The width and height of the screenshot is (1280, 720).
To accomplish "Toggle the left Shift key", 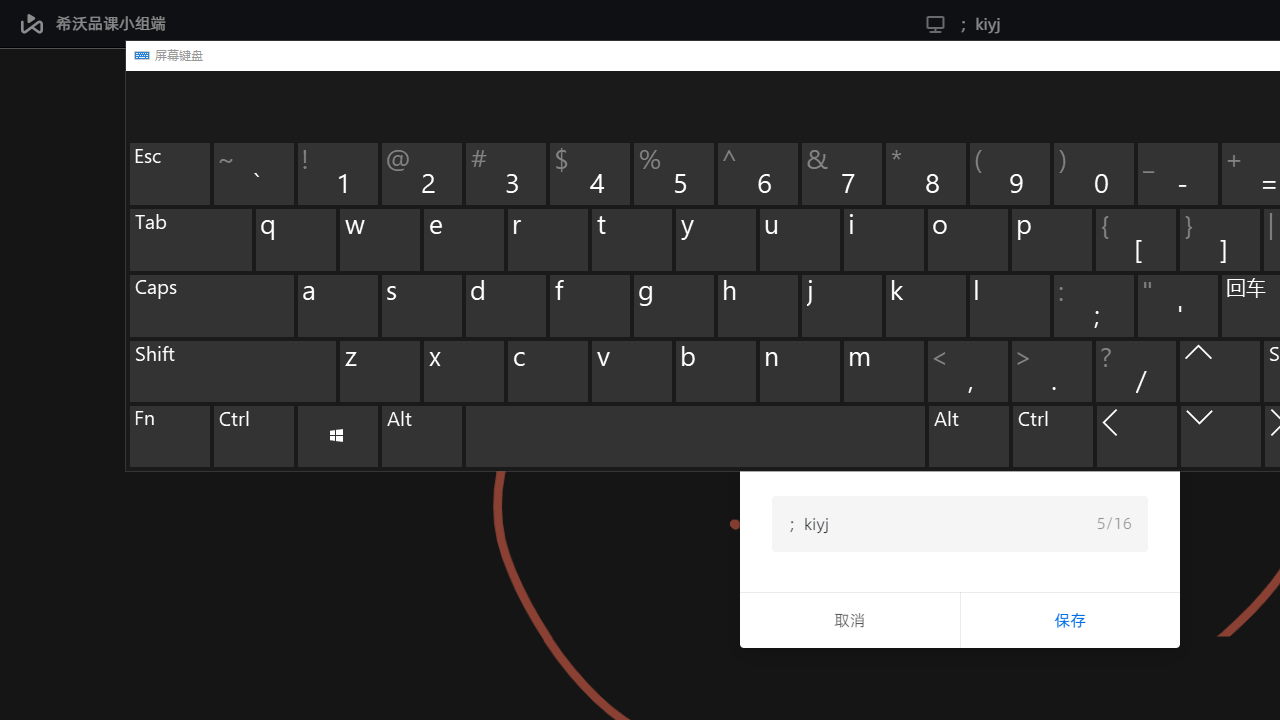I will [232, 371].
